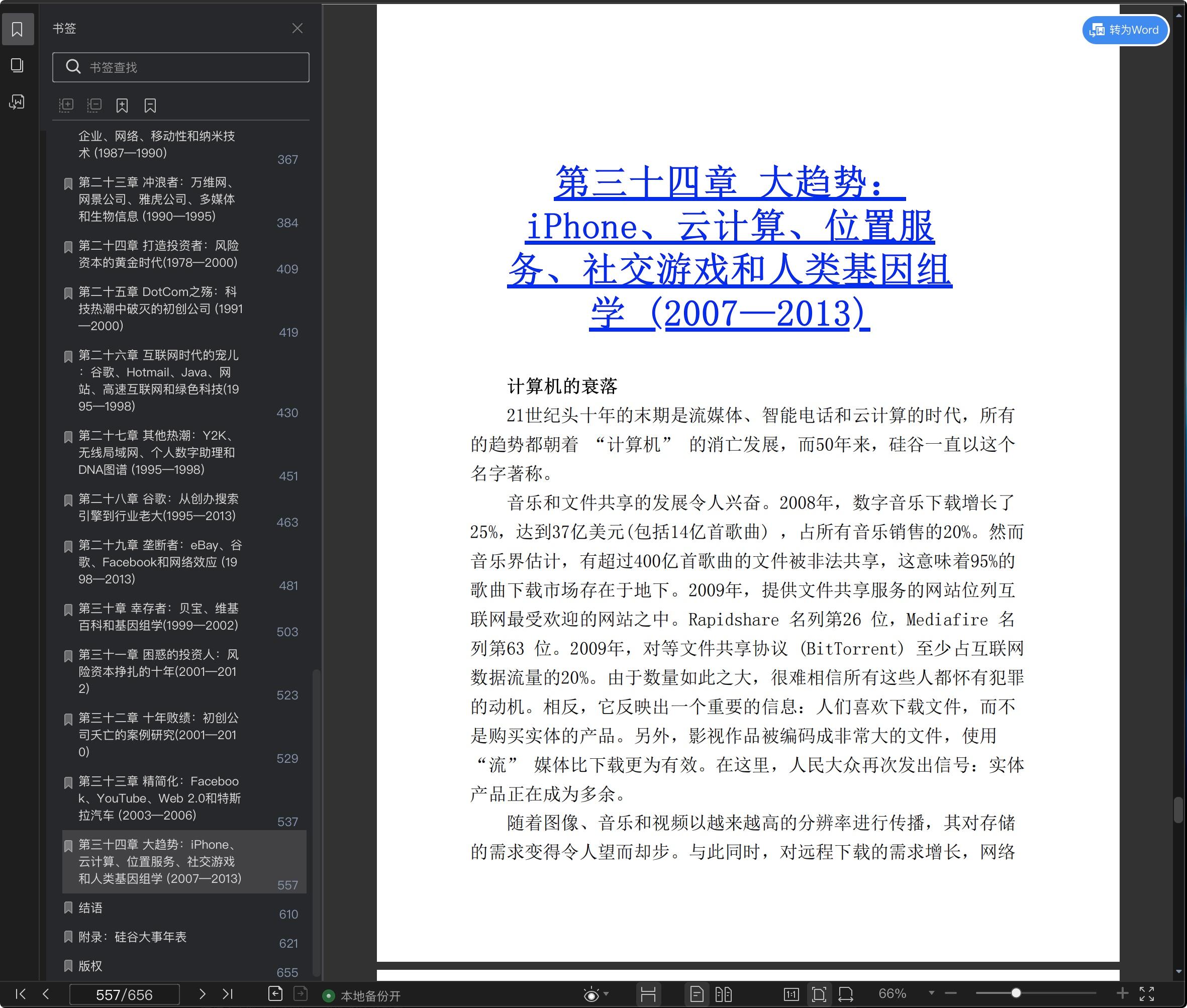Click the heading 计算机的衰落

coord(562,386)
